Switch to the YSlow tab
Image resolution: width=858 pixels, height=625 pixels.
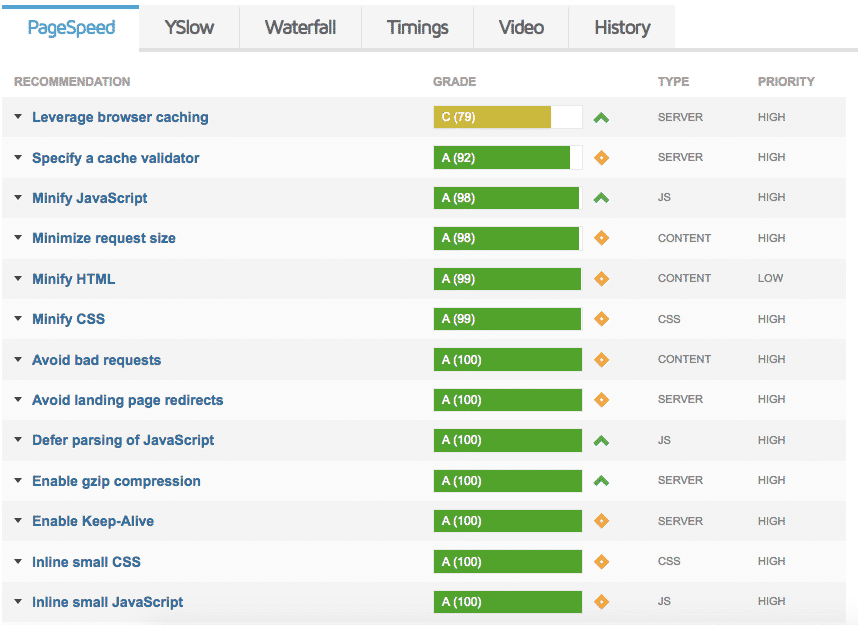(188, 27)
